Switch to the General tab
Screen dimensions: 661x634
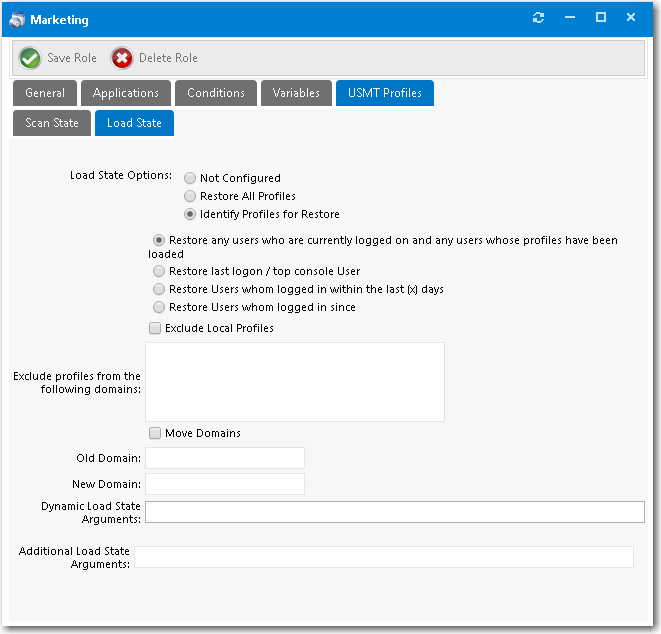click(x=45, y=93)
